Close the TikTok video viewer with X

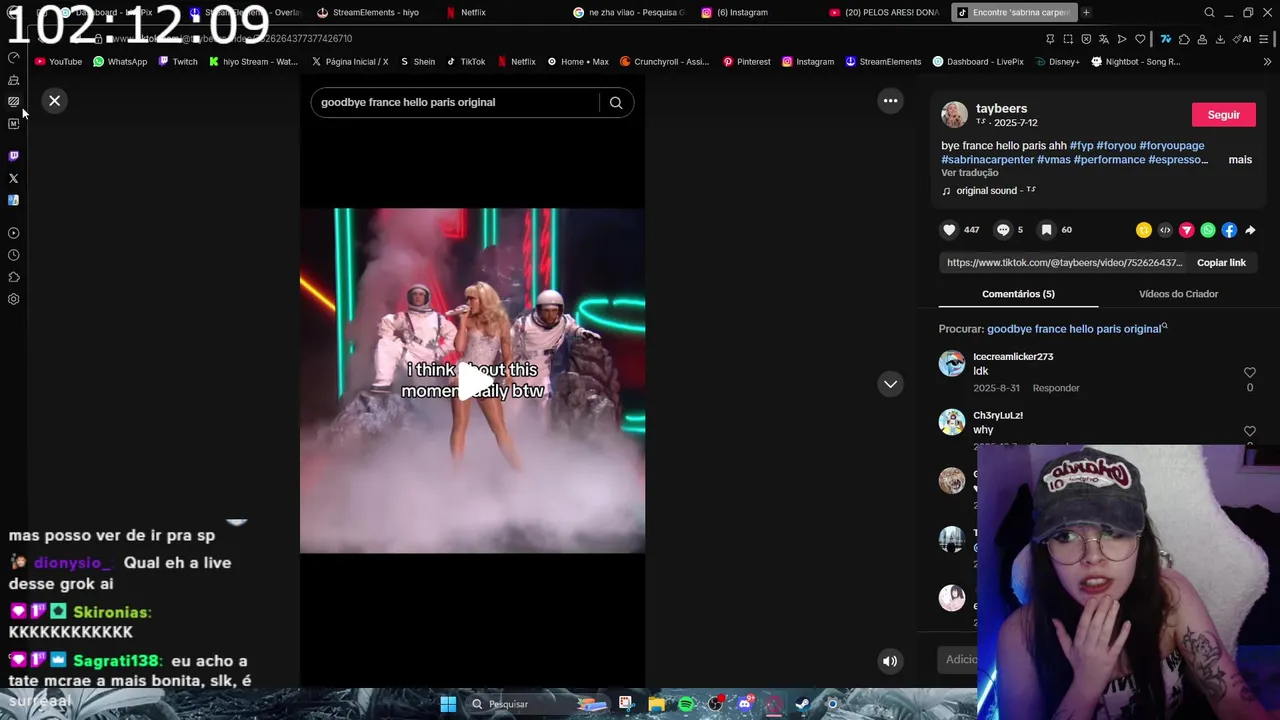(x=55, y=100)
